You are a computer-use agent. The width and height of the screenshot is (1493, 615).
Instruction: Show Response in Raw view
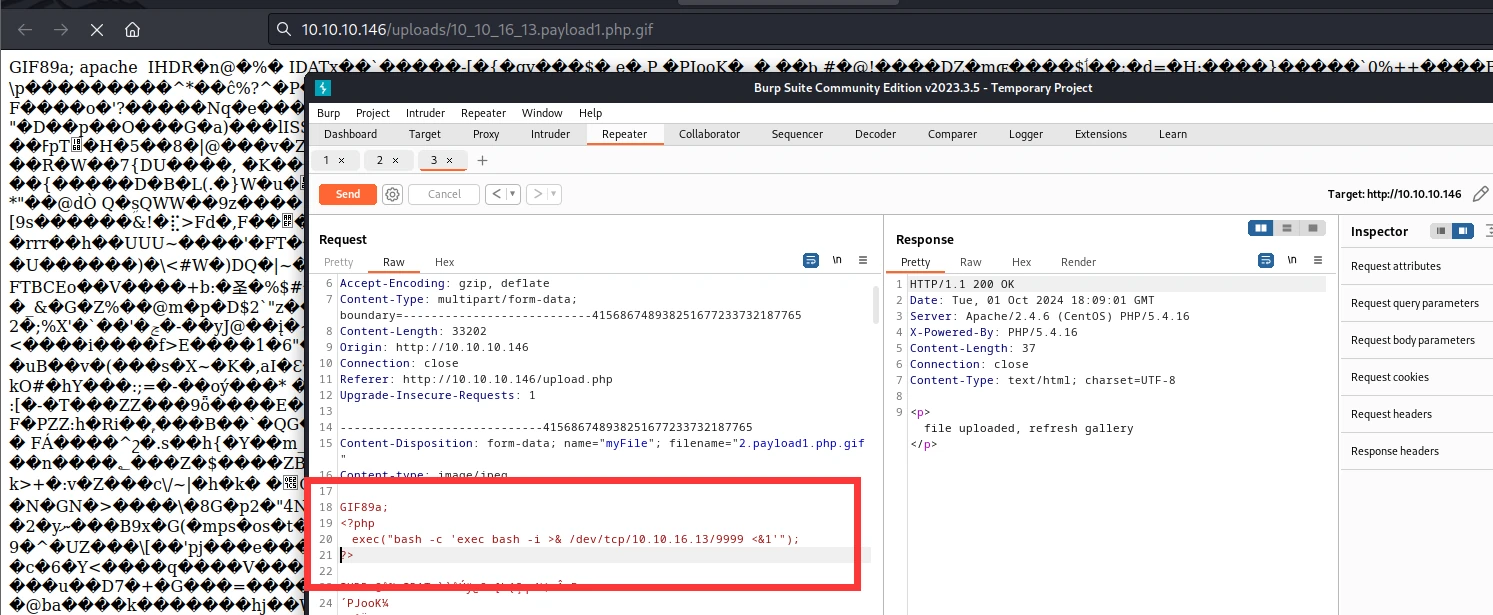point(970,262)
